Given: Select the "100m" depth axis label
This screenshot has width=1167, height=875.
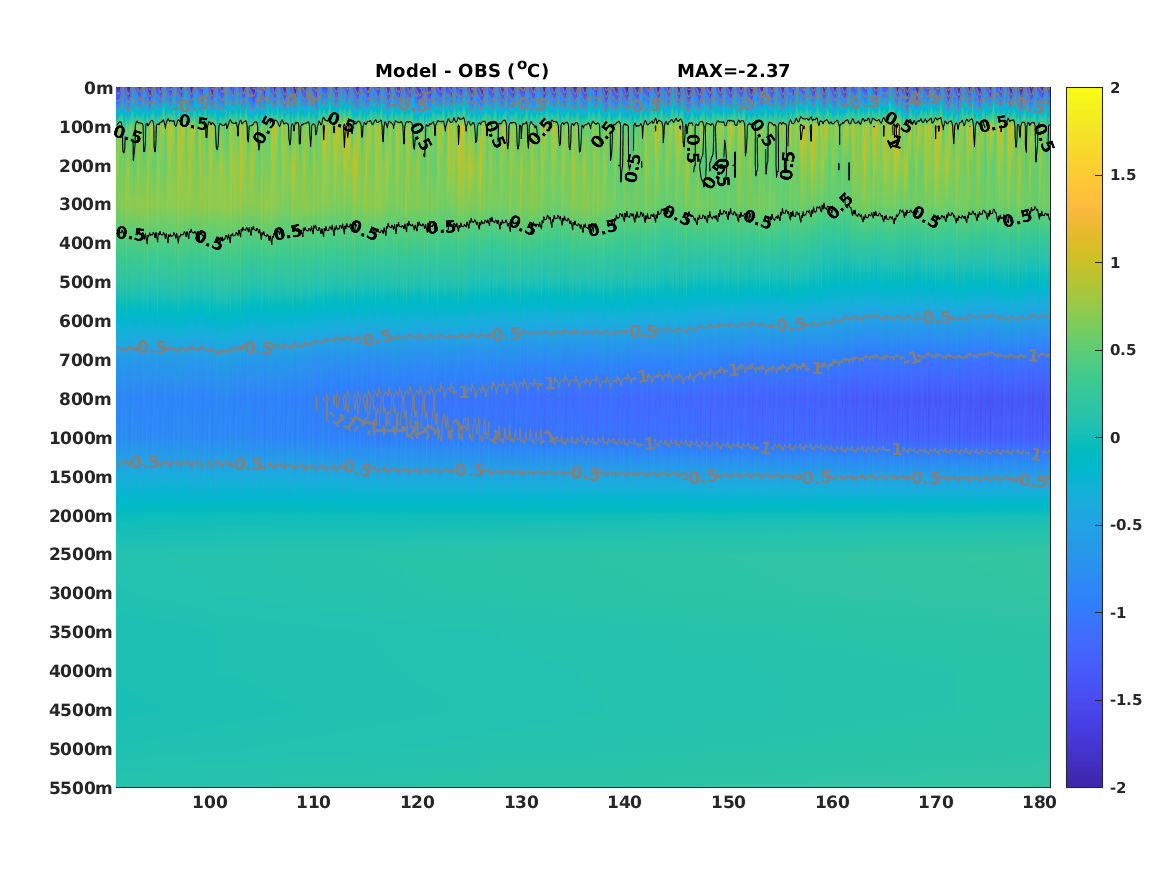Looking at the screenshot, I should [x=86, y=127].
